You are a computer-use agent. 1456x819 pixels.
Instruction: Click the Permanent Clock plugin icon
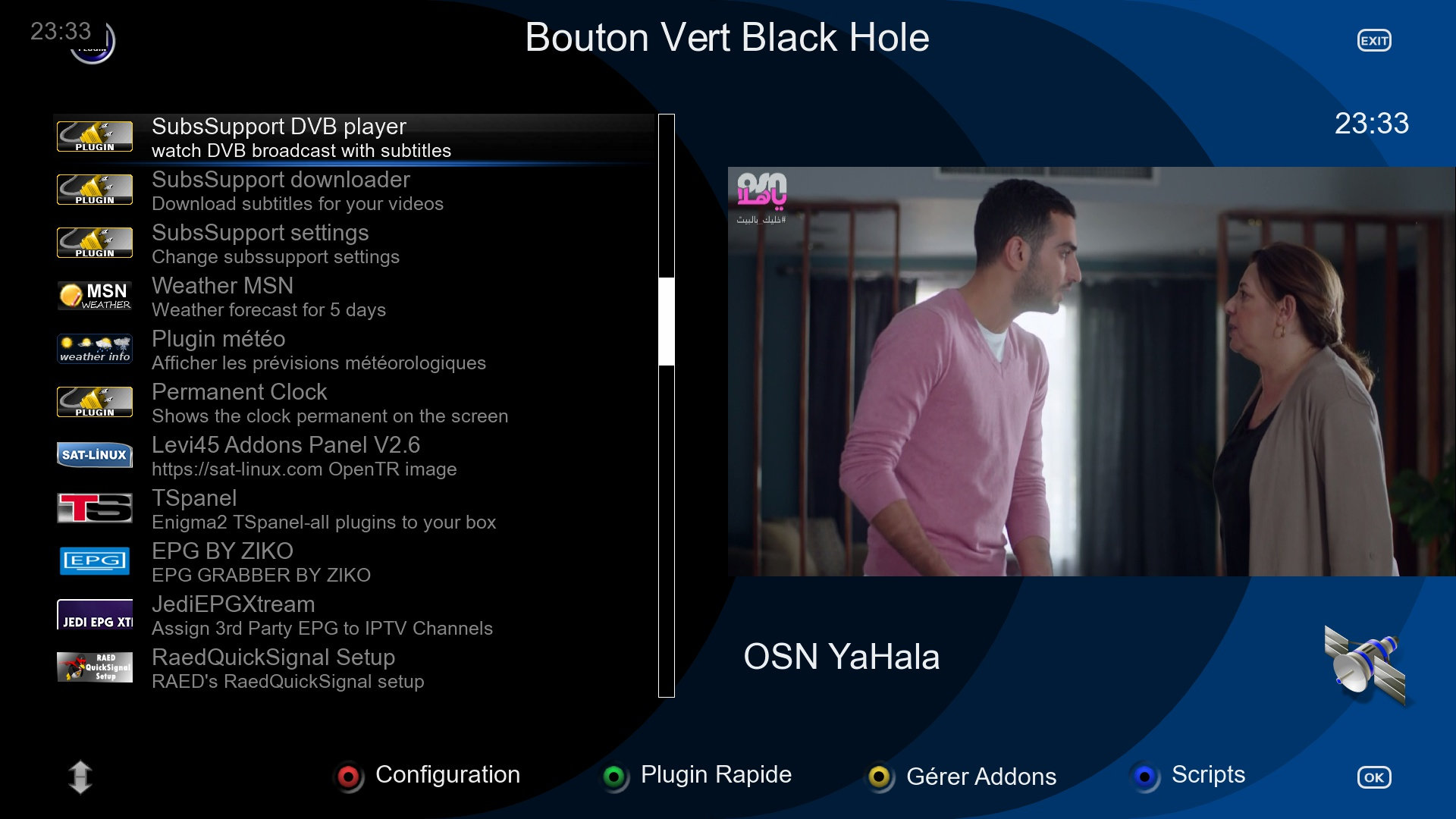(95, 402)
